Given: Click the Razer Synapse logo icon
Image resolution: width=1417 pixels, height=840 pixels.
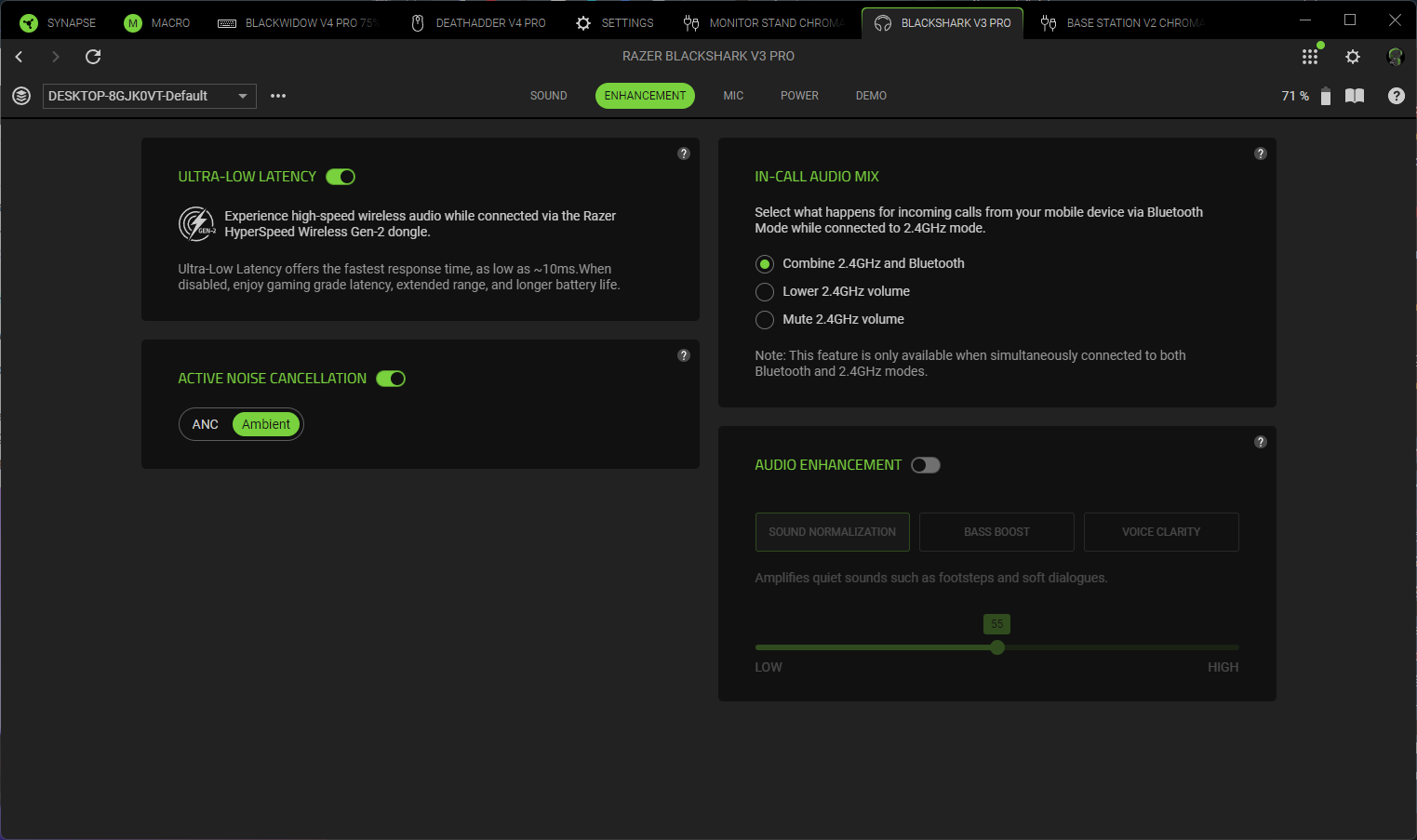Looking at the screenshot, I should click(29, 23).
